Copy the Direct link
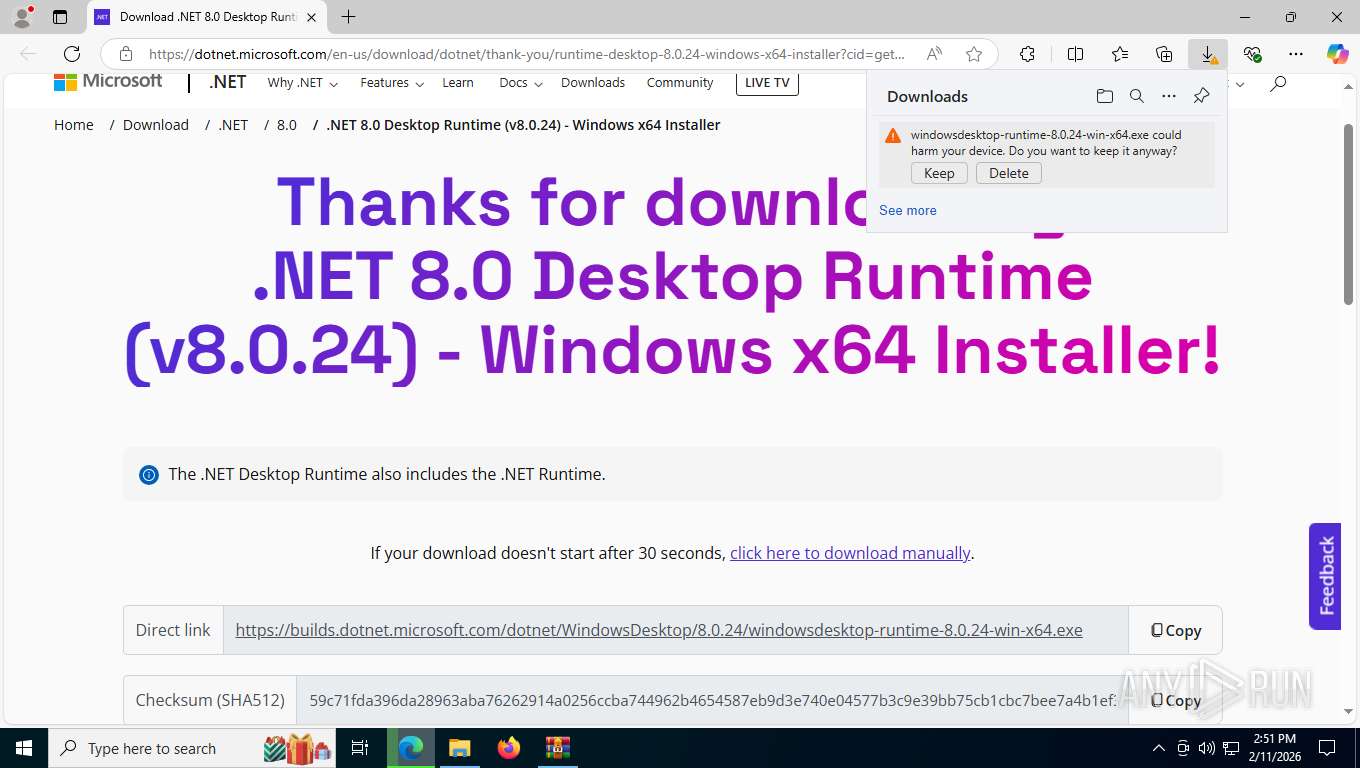This screenshot has height=768, width=1360. (1175, 630)
